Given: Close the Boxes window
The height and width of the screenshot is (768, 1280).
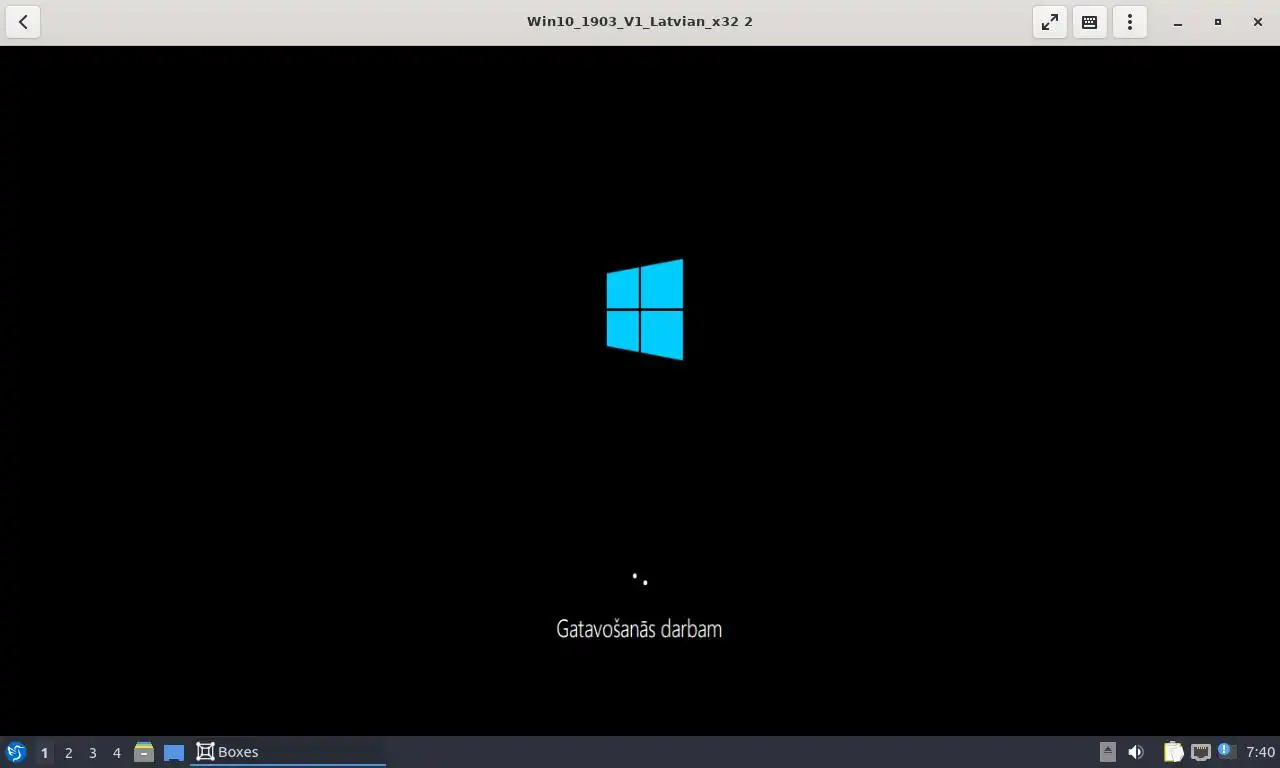Looking at the screenshot, I should (x=1258, y=21).
